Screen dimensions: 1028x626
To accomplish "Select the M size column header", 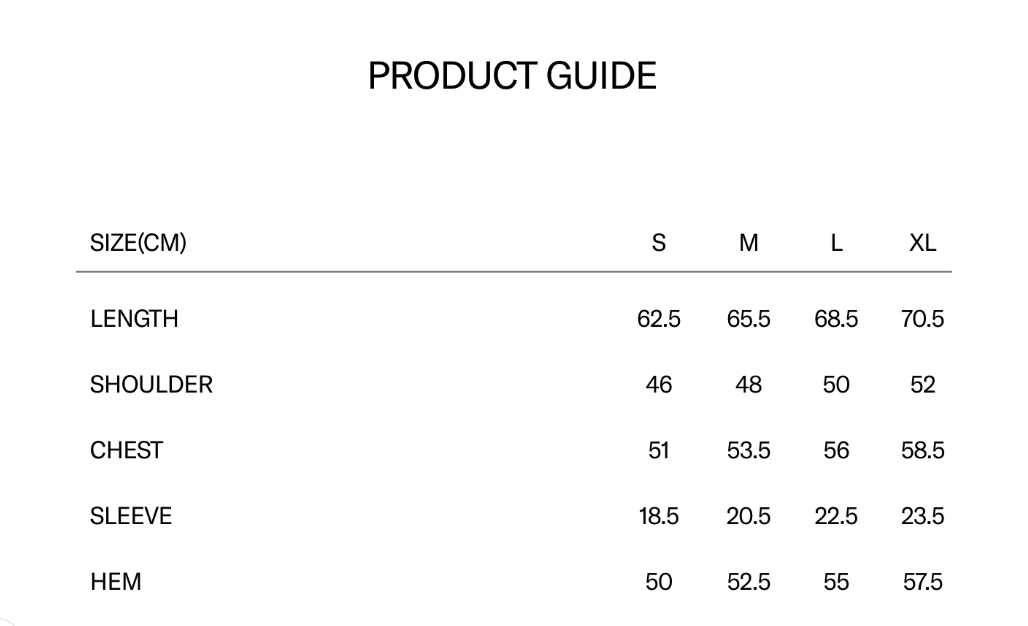I will click(x=748, y=243).
